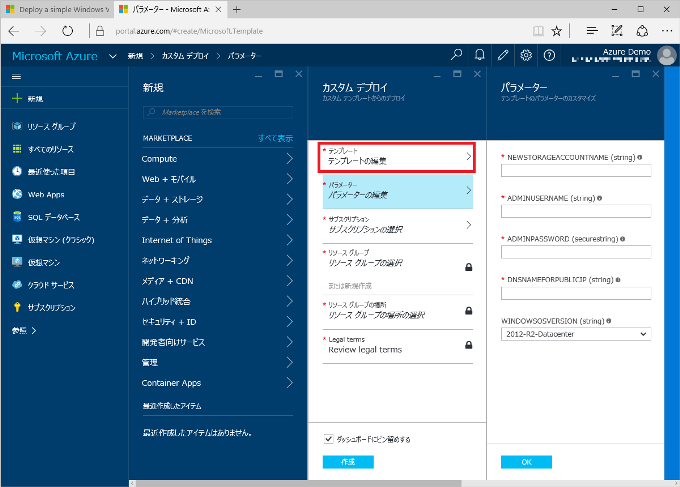Click the NEWSTORAGEACCOUNTNAME input field
The width and height of the screenshot is (680, 487).
coord(576,170)
